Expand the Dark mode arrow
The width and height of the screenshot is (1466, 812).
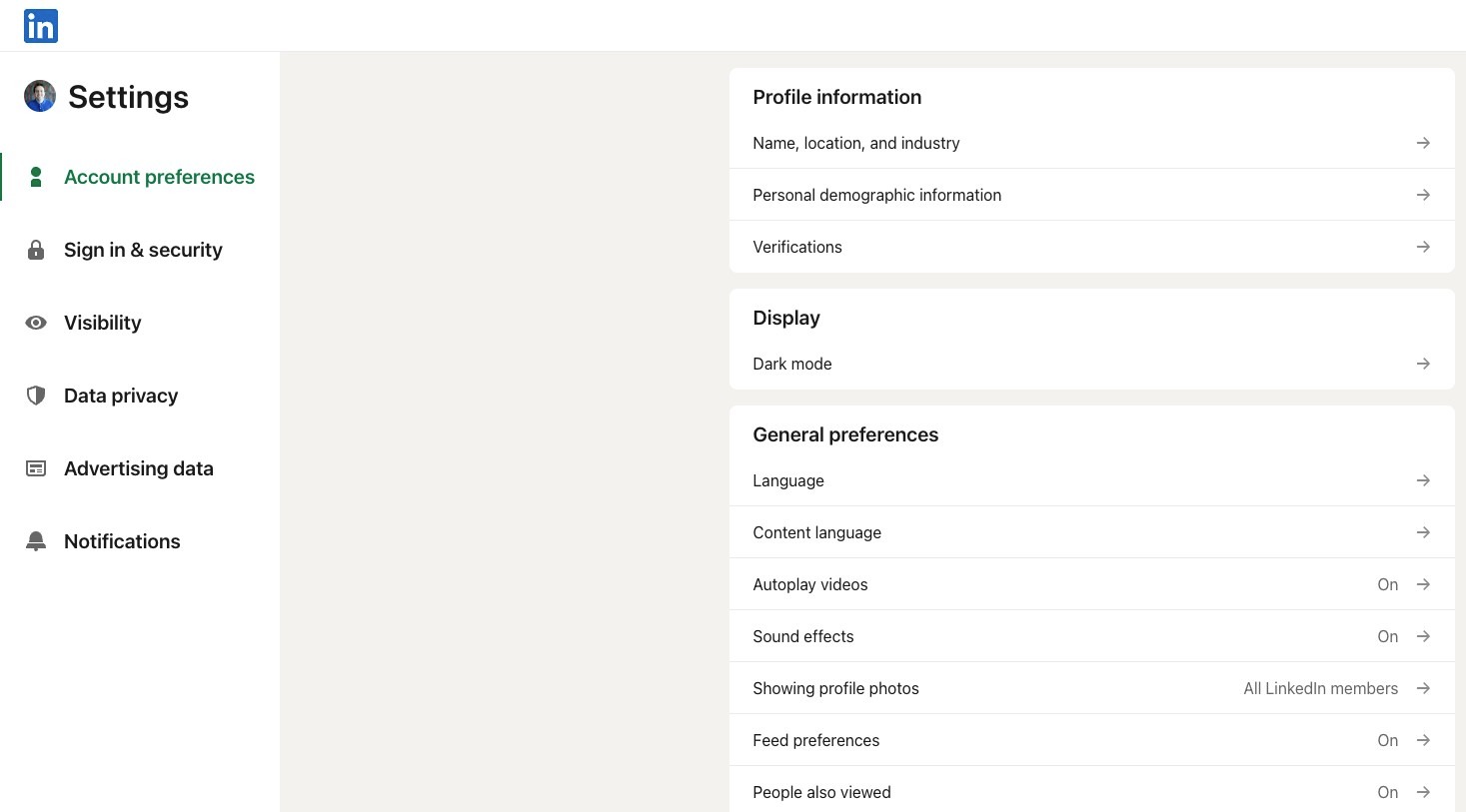tap(1423, 364)
